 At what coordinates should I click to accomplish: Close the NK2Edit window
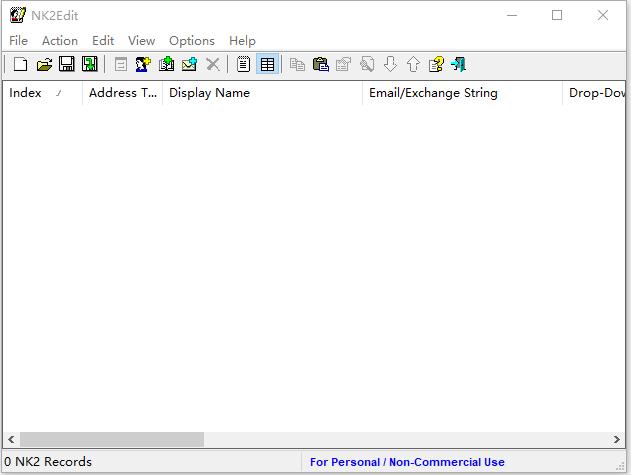tap(603, 15)
